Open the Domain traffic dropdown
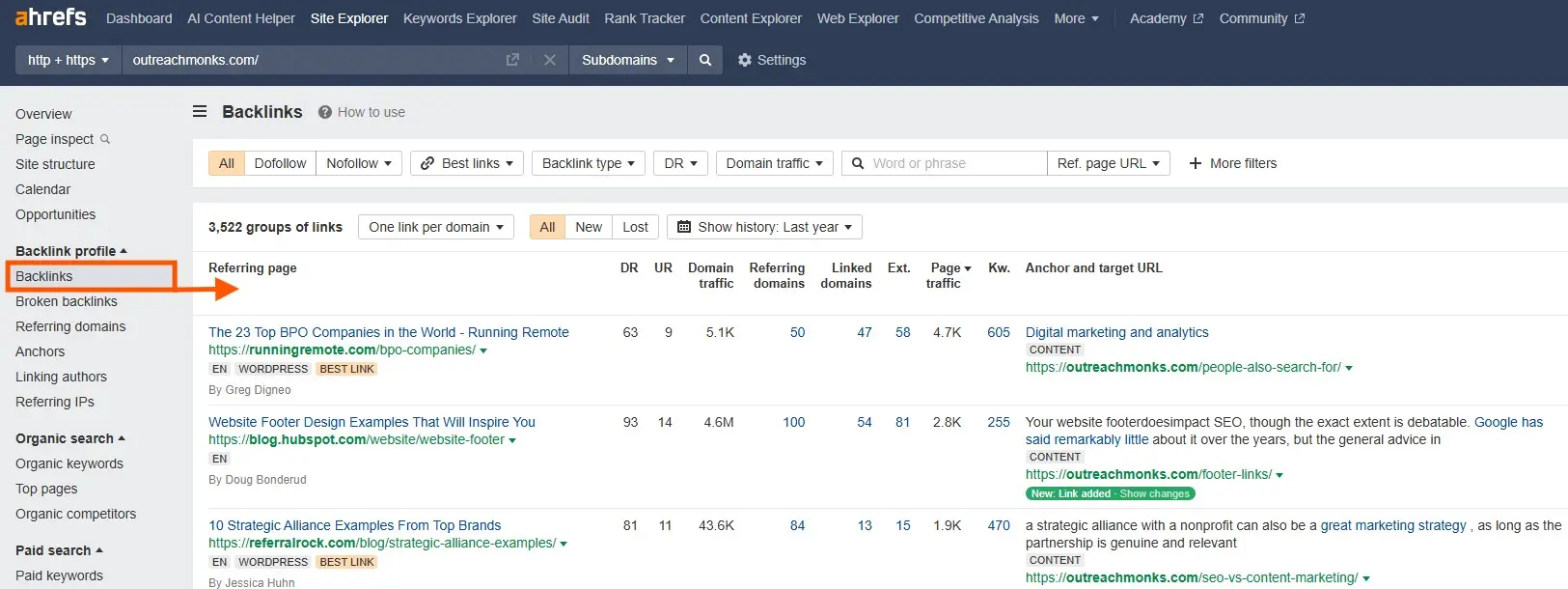This screenshot has height=589, width=1568. [774, 163]
